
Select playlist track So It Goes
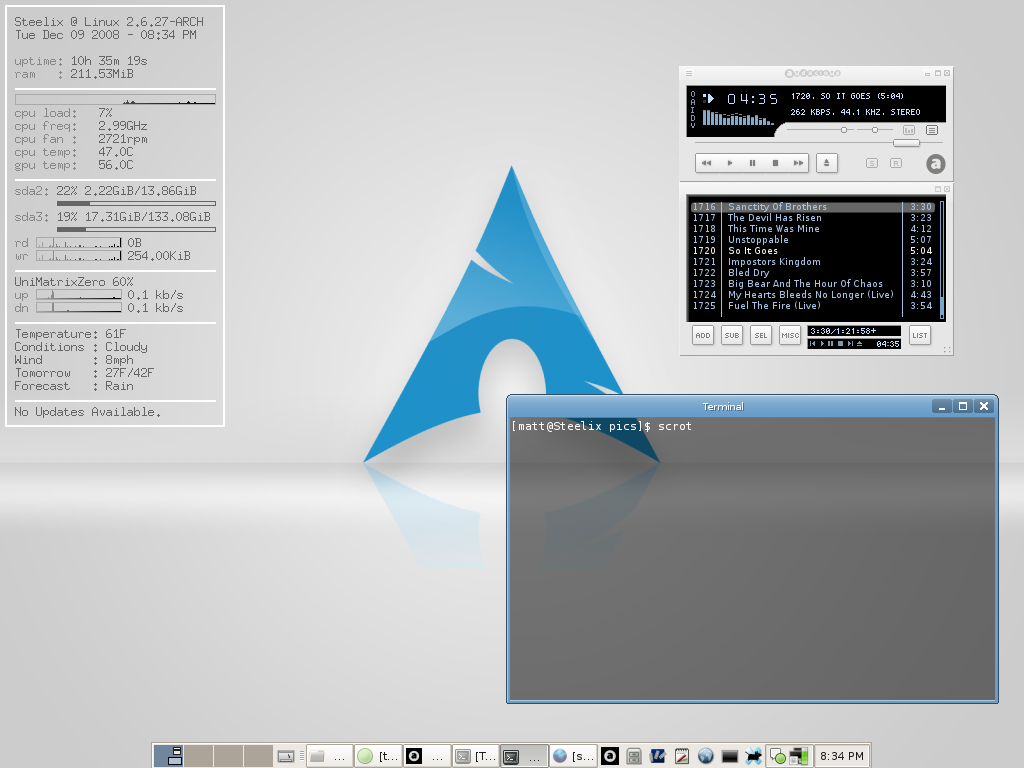pos(813,251)
